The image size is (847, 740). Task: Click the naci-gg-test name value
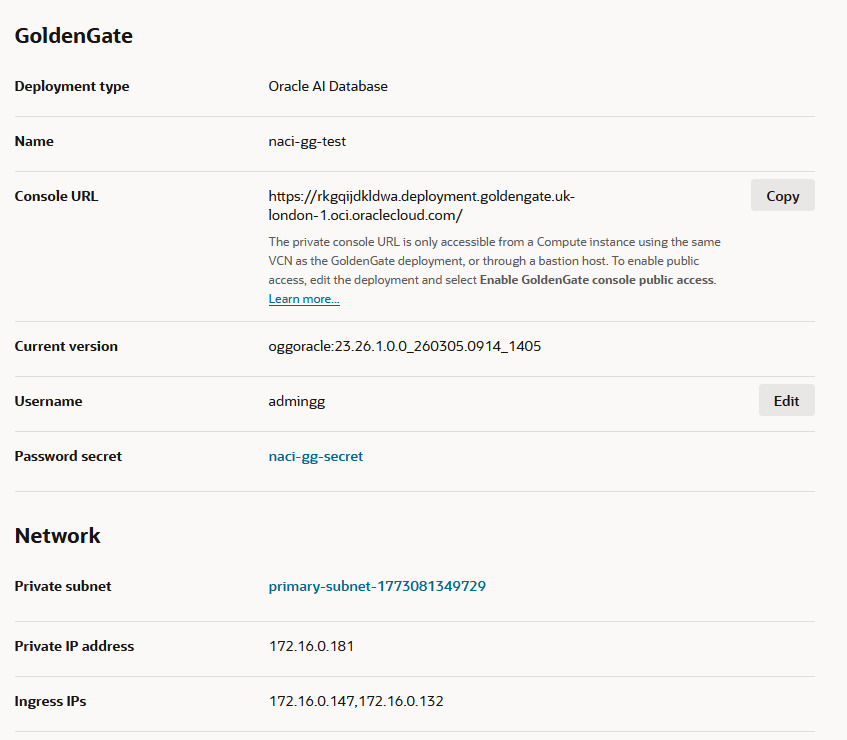(x=307, y=141)
